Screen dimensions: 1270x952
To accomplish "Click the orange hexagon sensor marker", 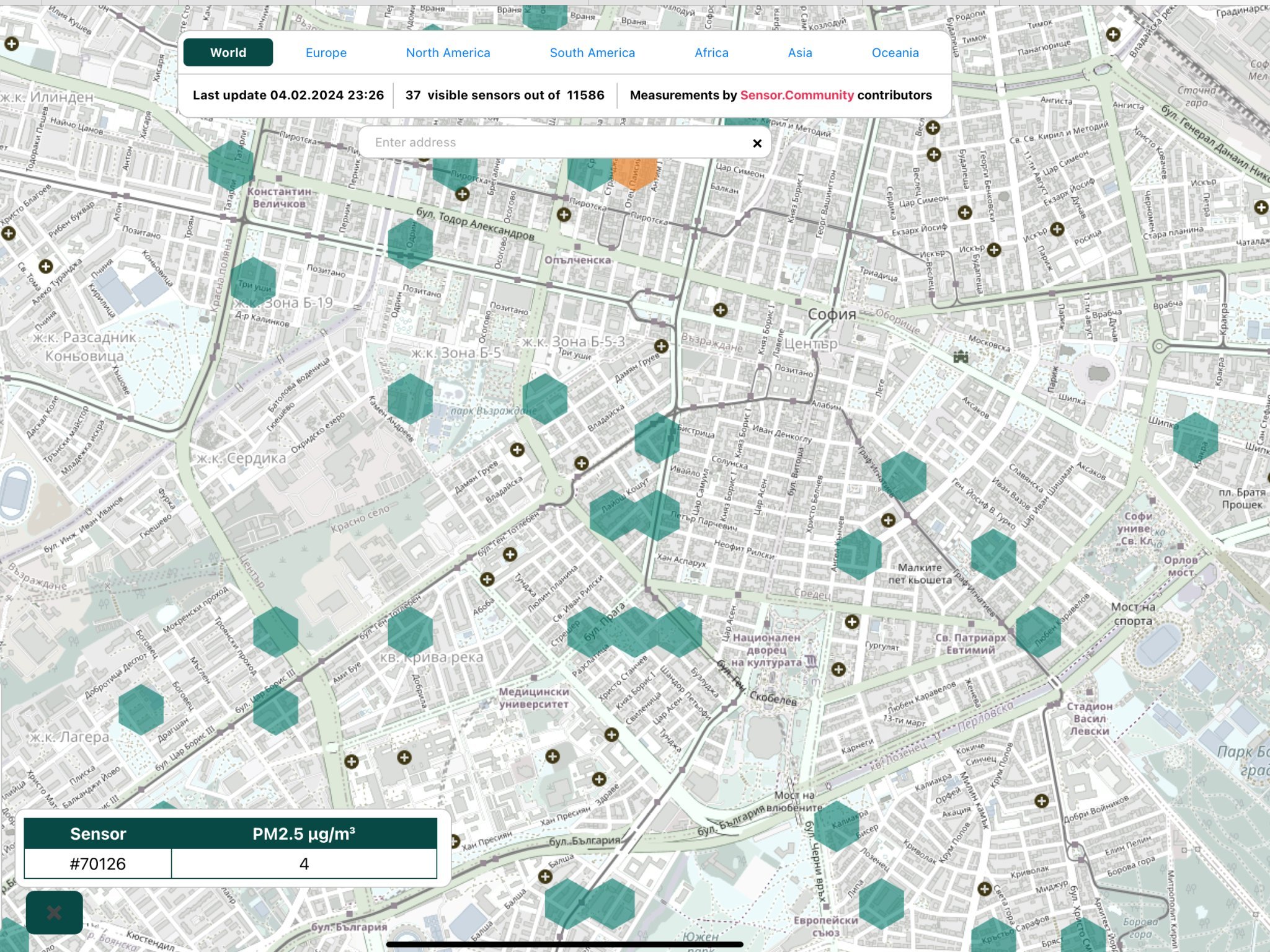I will point(634,172).
